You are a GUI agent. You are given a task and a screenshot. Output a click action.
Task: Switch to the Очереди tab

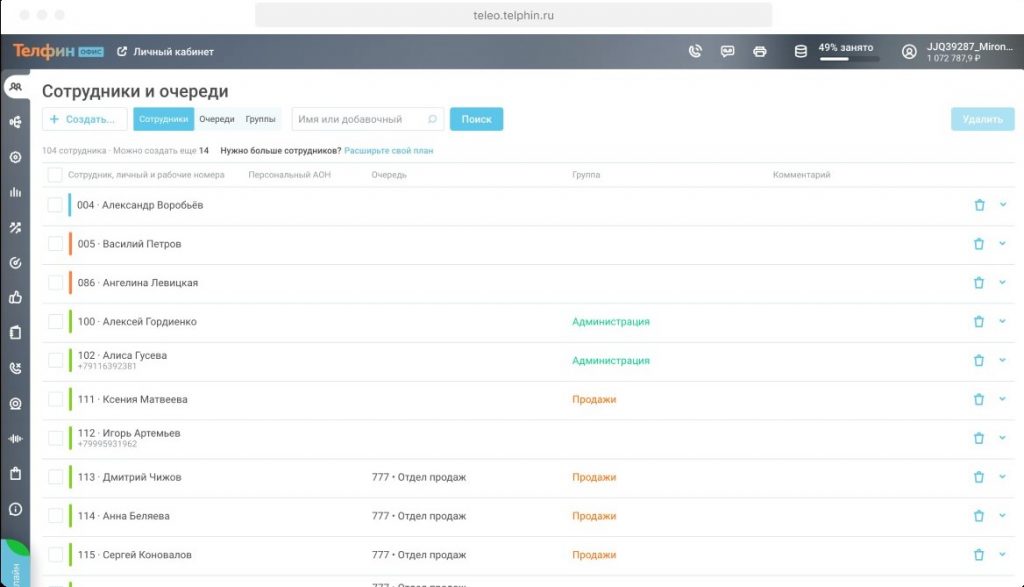coord(216,119)
